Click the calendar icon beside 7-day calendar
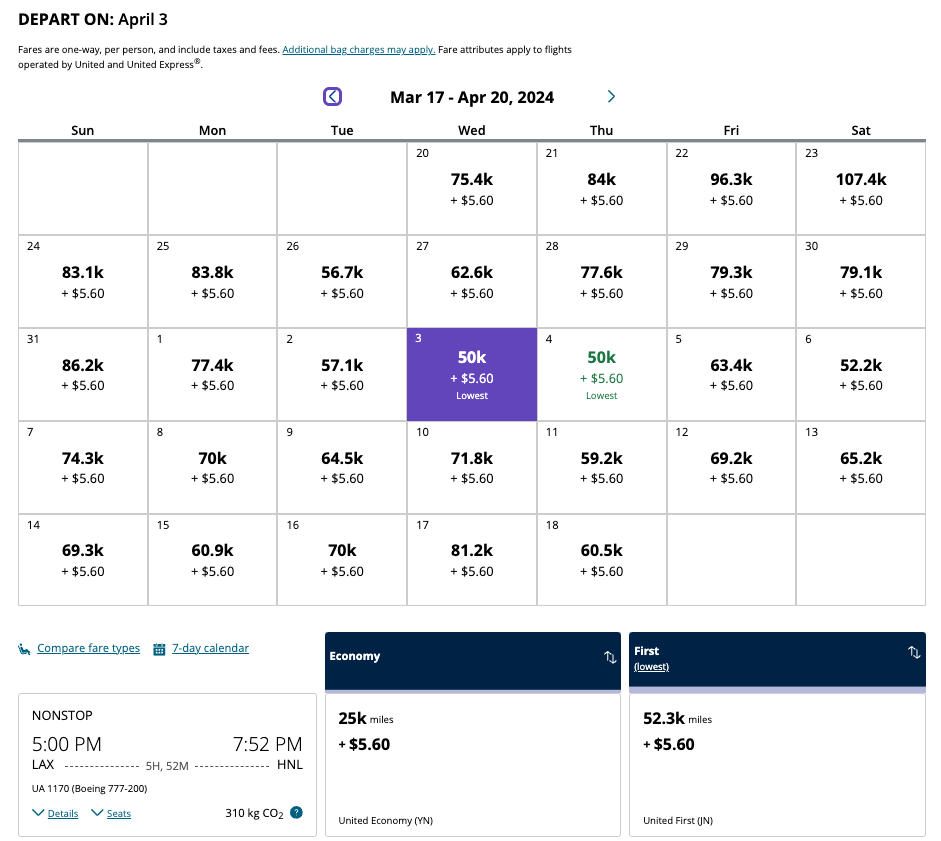 point(158,648)
